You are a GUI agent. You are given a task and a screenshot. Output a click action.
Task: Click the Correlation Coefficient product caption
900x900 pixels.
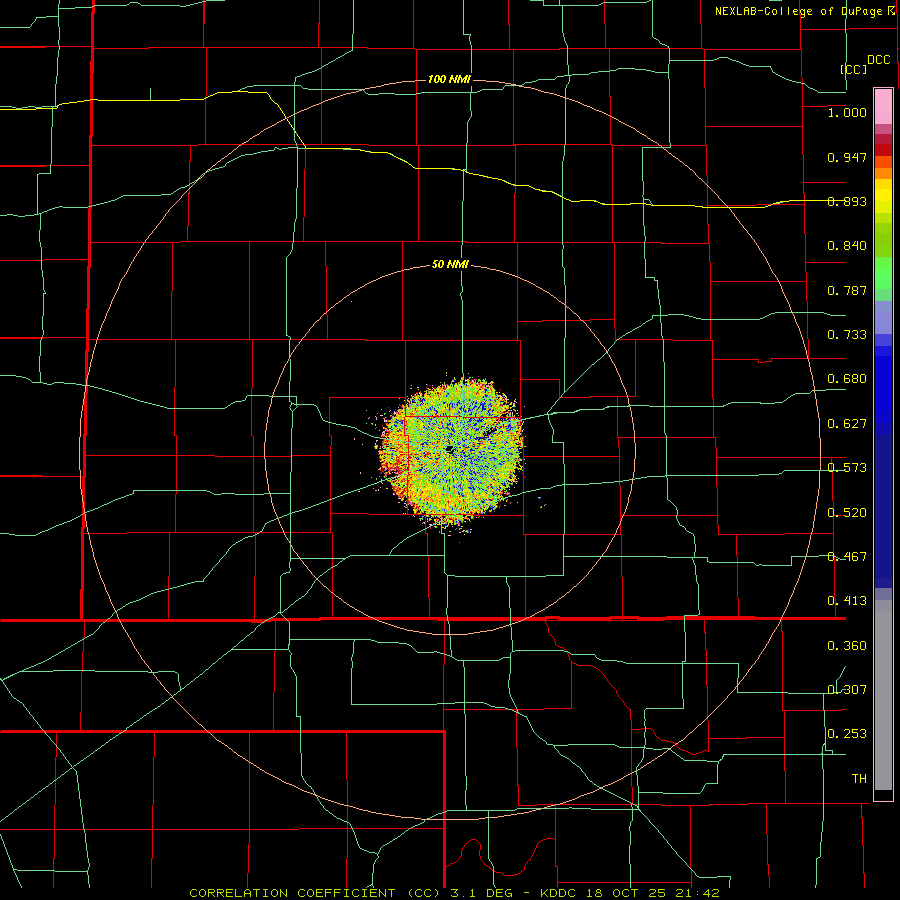coord(454,893)
